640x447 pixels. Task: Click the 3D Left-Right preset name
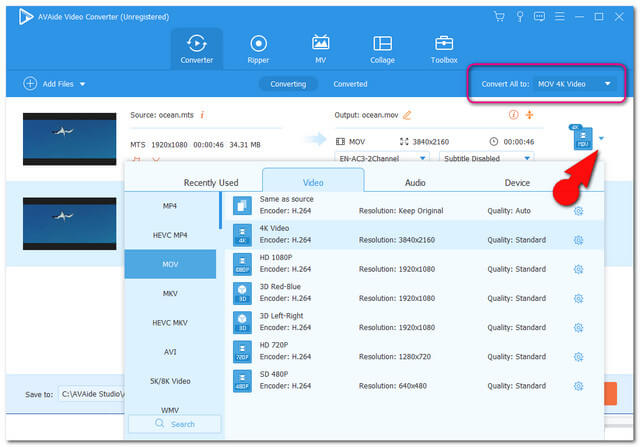tap(281, 316)
